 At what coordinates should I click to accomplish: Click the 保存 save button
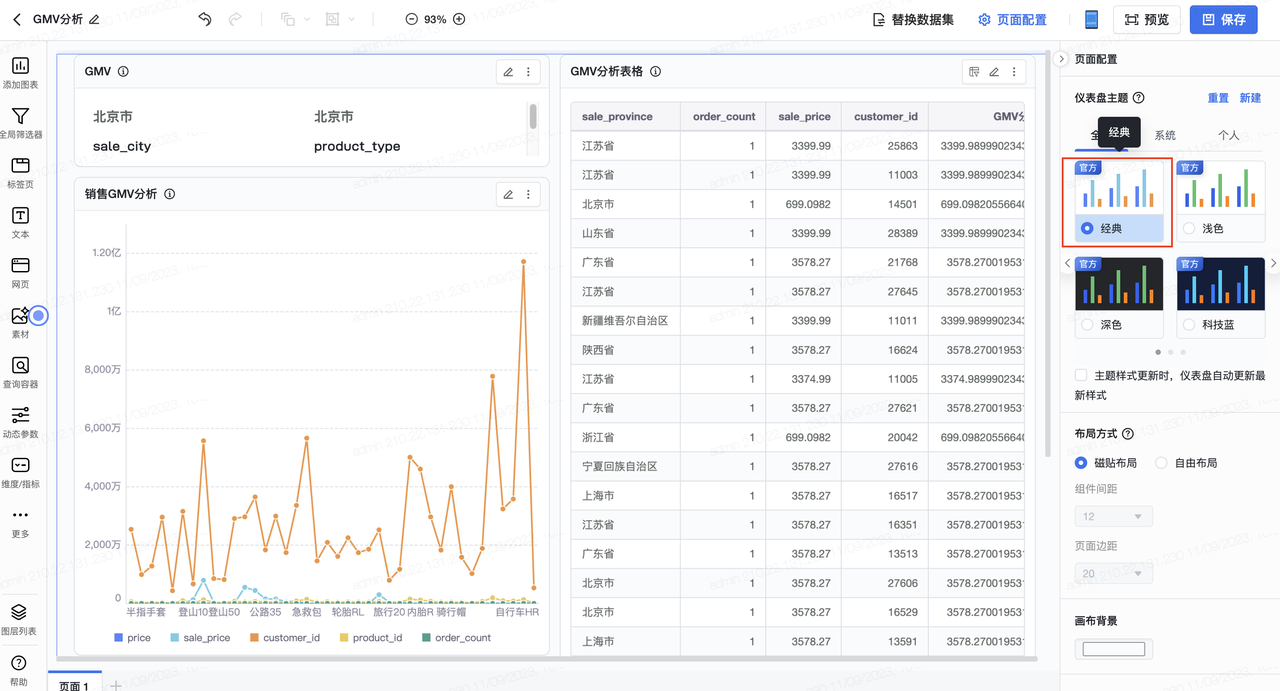tap(1223, 19)
